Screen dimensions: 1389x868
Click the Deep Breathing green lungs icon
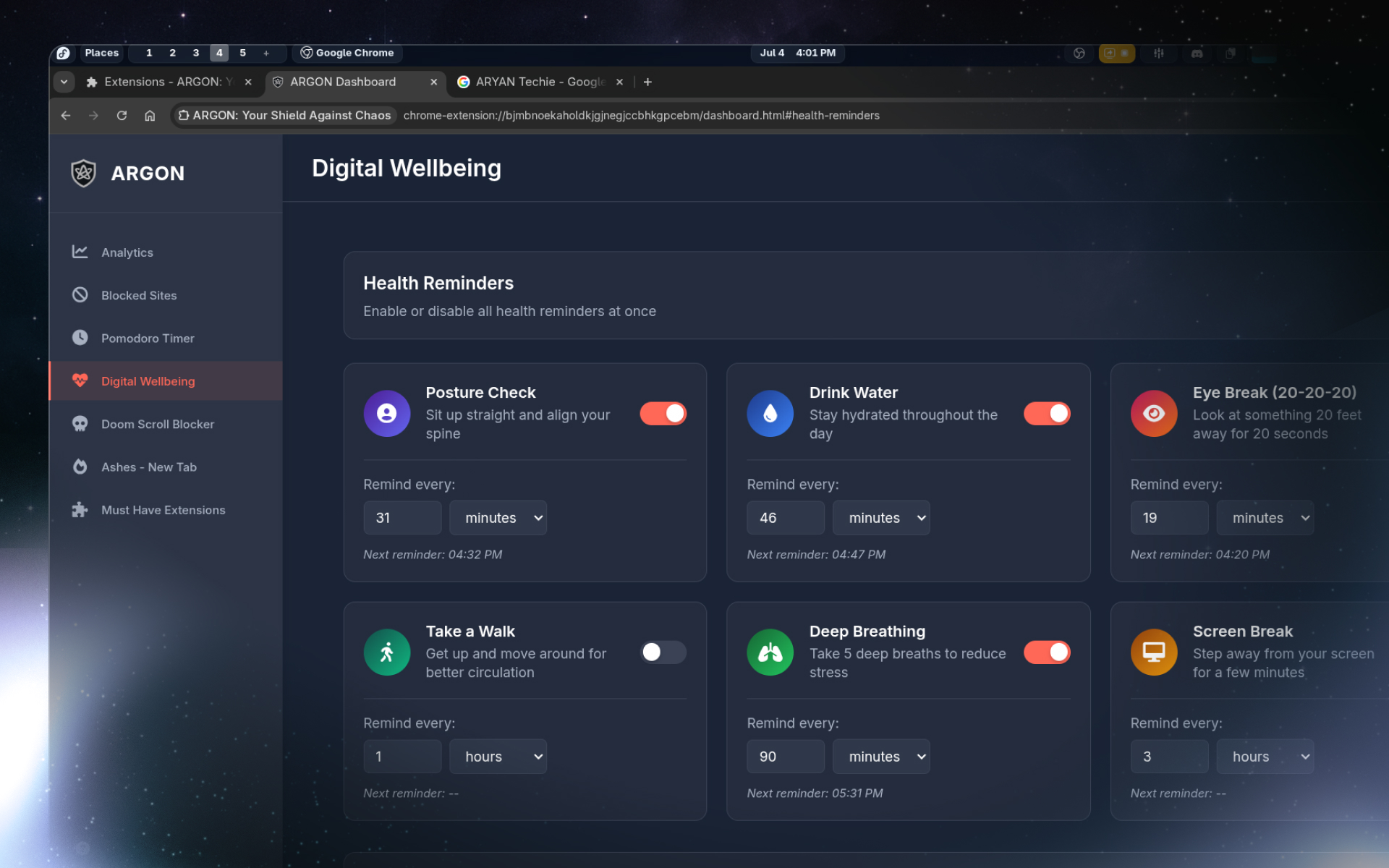tap(770, 652)
